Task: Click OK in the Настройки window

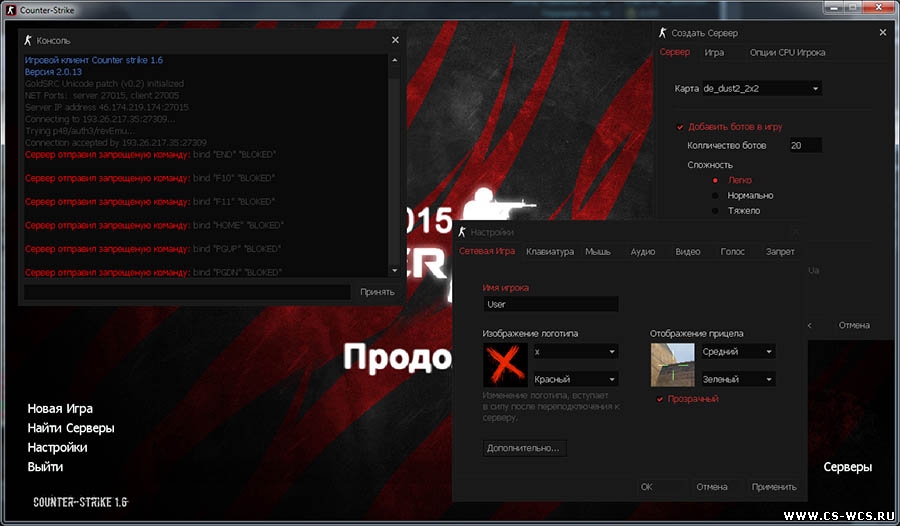Action: point(661,487)
